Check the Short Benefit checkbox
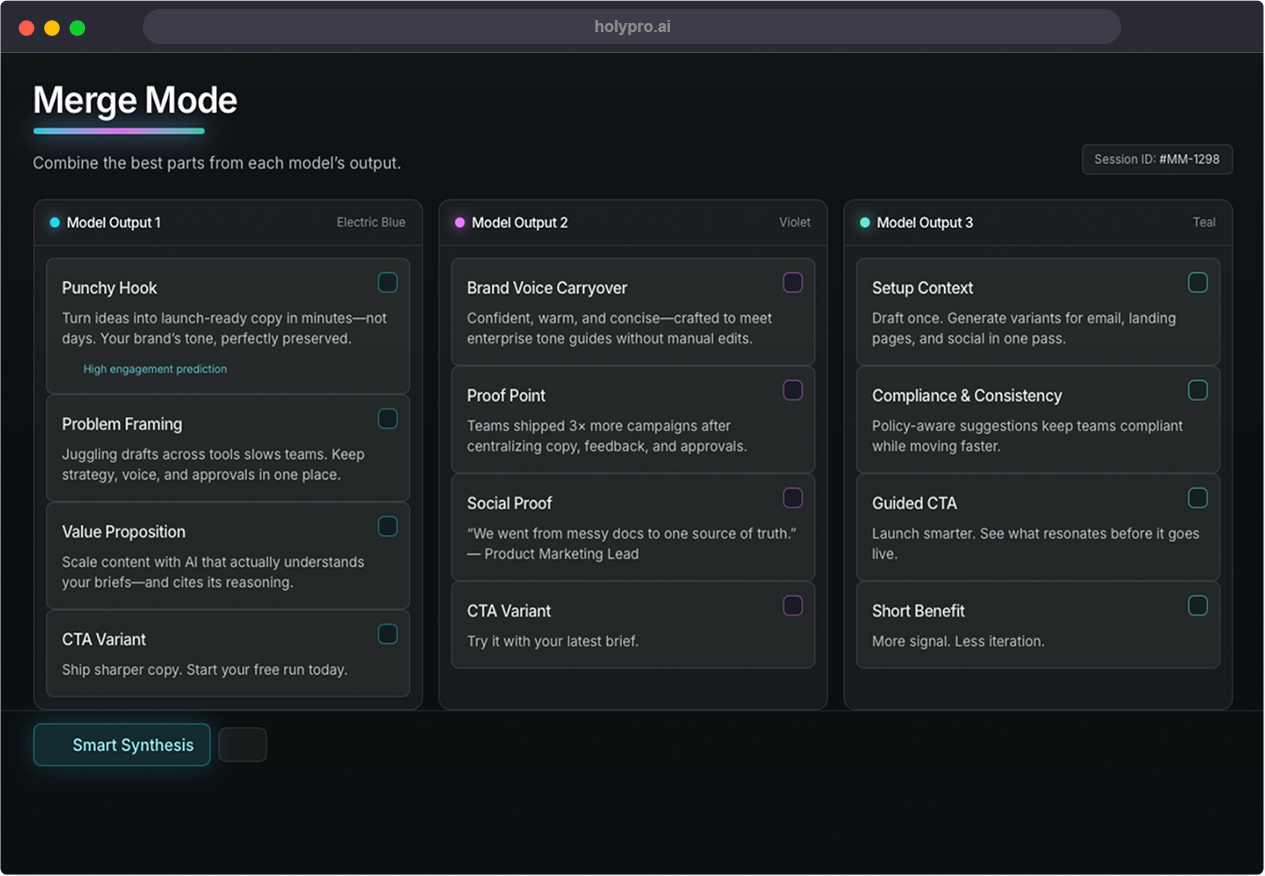This screenshot has height=876, width=1265. tap(1198, 606)
